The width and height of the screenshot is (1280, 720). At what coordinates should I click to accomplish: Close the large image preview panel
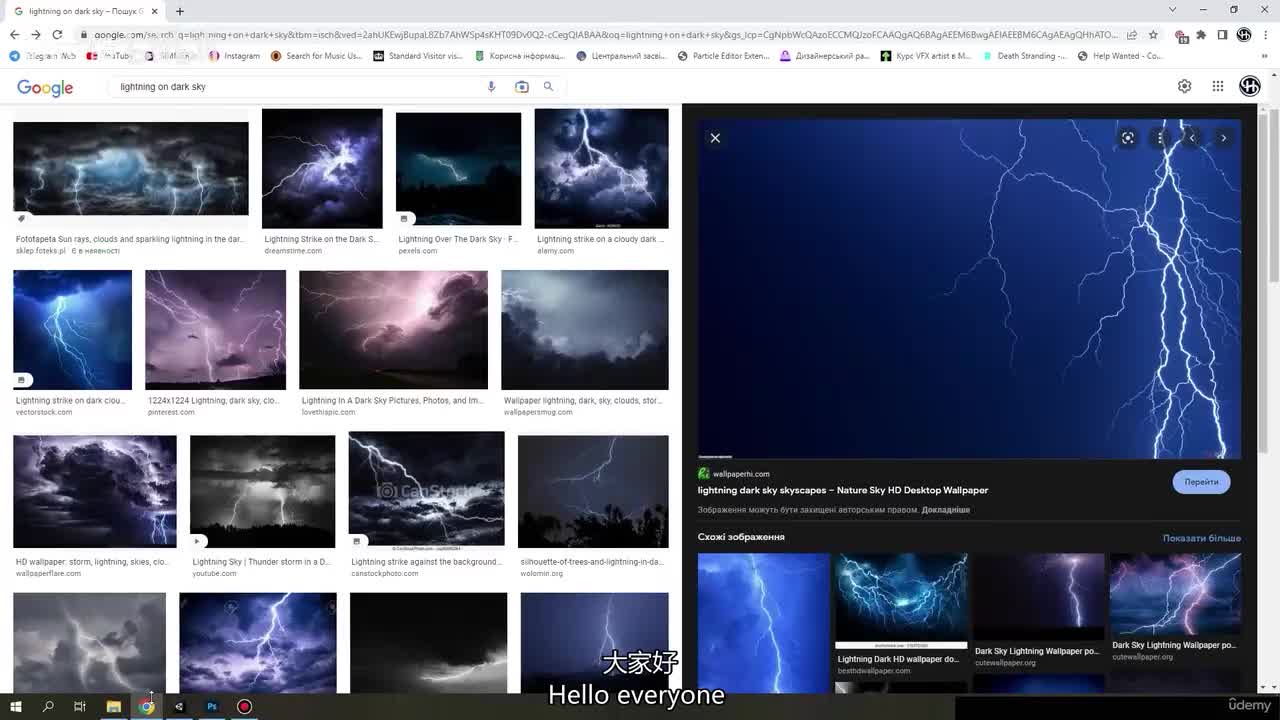coord(715,138)
